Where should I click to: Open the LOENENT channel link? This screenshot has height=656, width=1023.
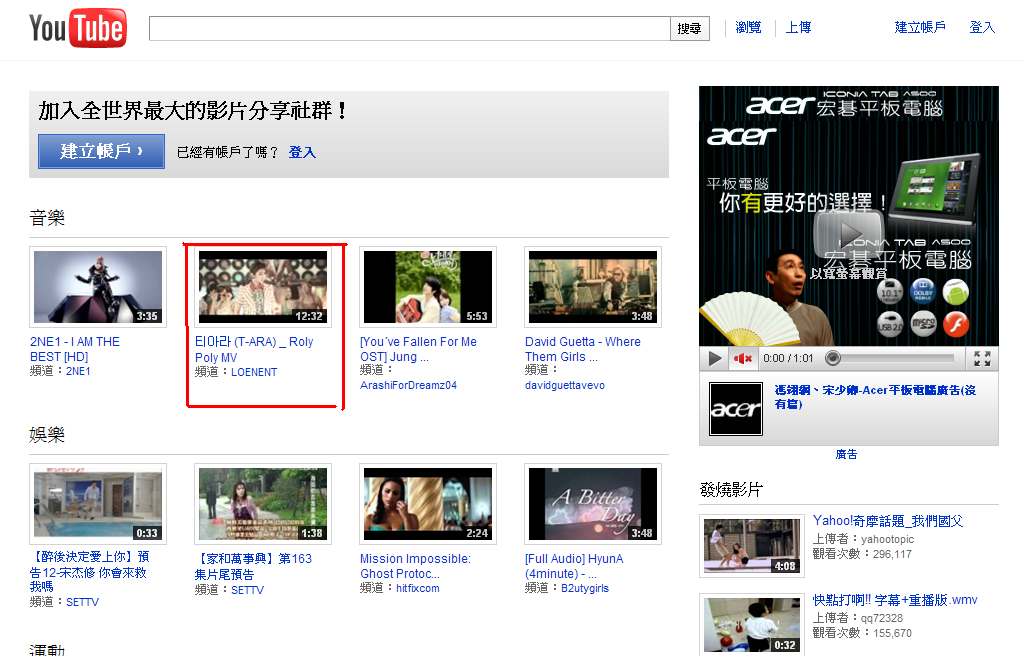pos(254,372)
